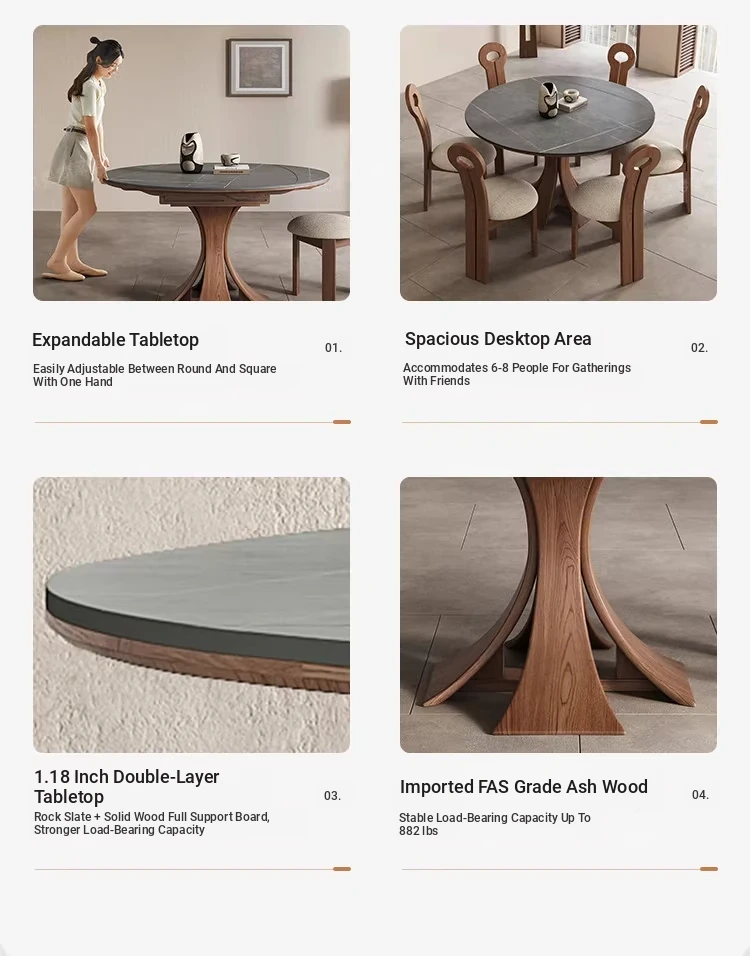Open the woman adjusting tabletop photo

pyautogui.click(x=191, y=163)
